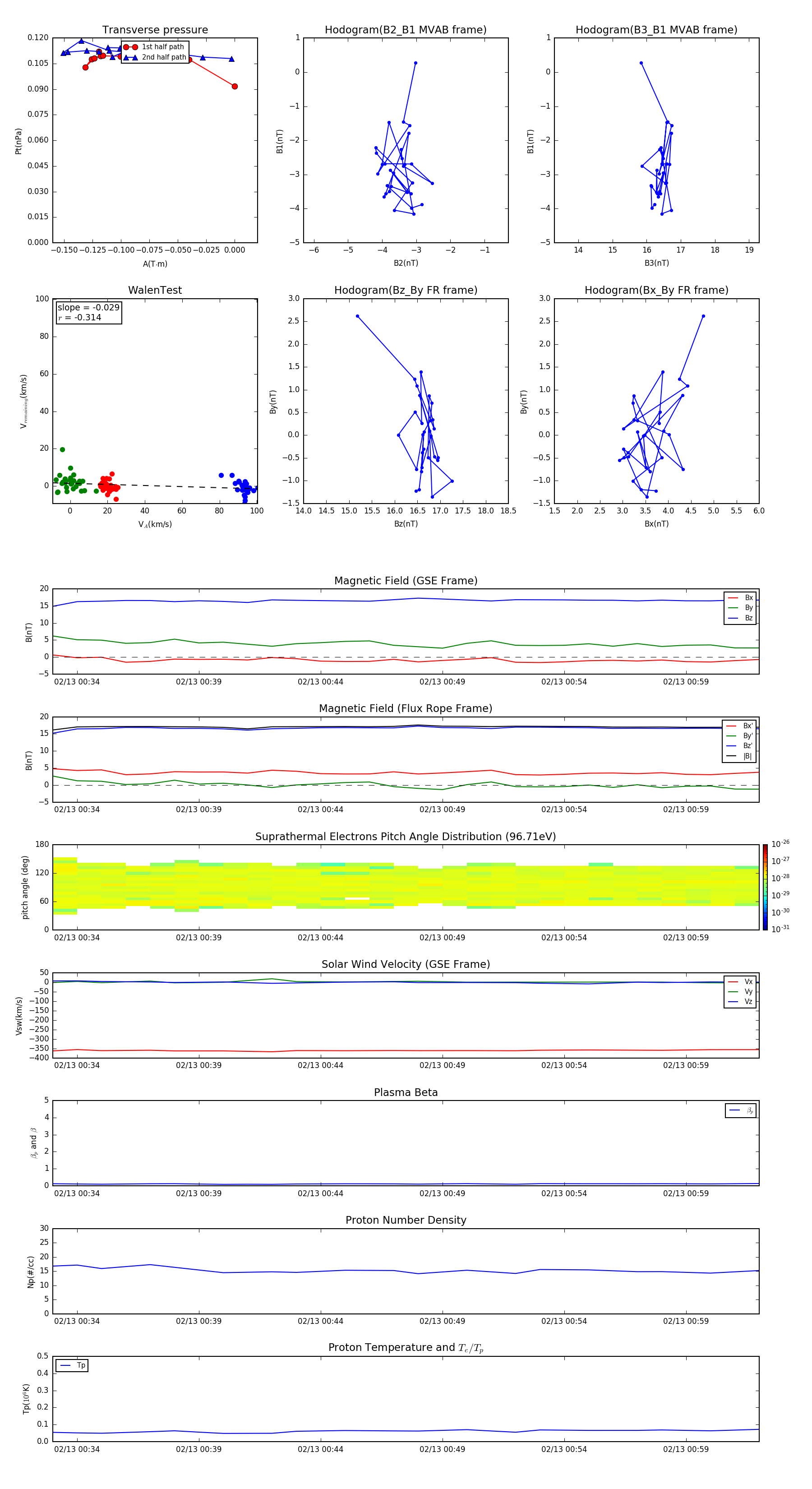Click the 'Plasma Beta' title
The height and width of the screenshot is (1489, 812).
[406, 1092]
